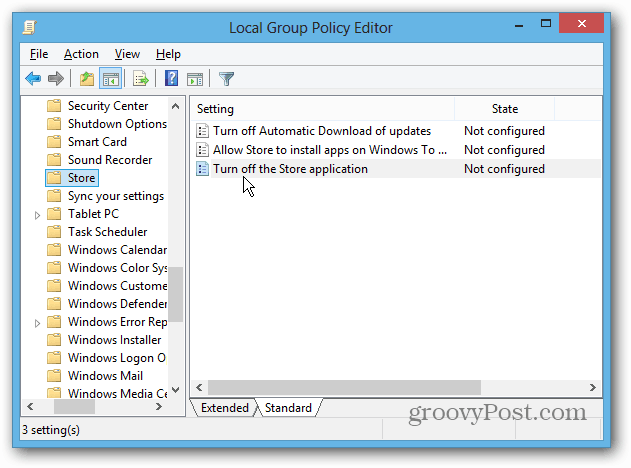Select the Windows Error Reporting tree item

tap(117, 322)
